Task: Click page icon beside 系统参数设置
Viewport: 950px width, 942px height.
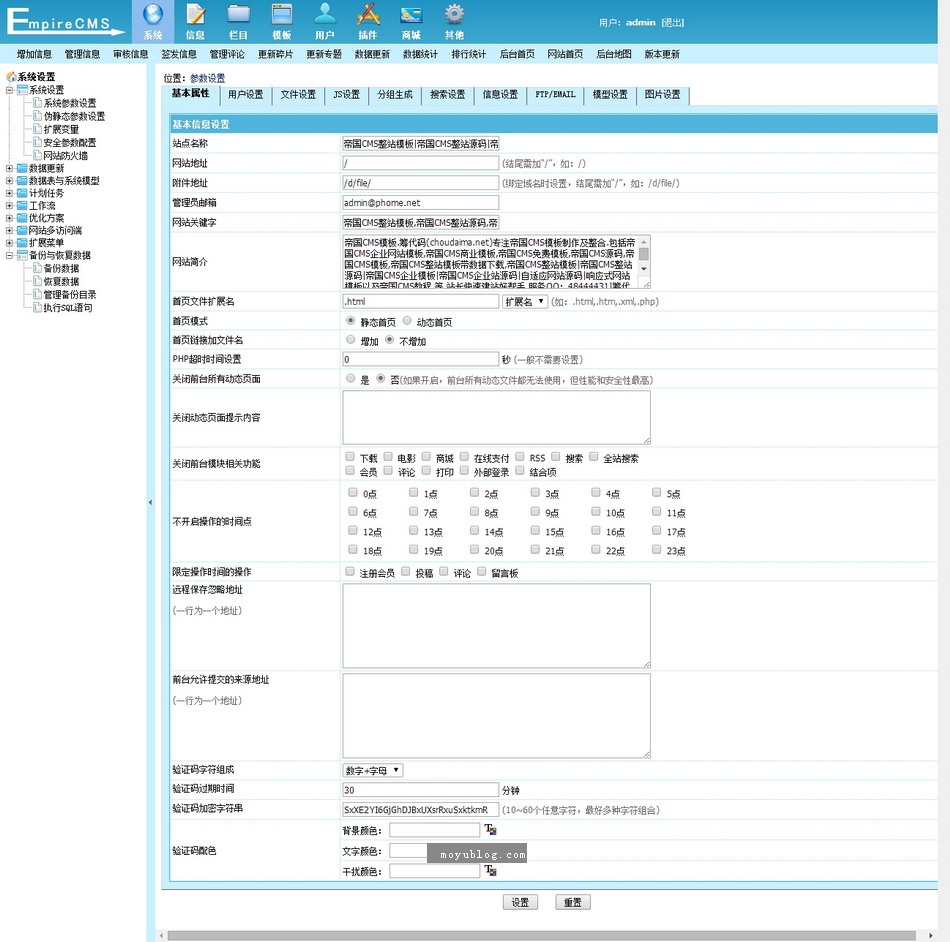Action: [37, 102]
